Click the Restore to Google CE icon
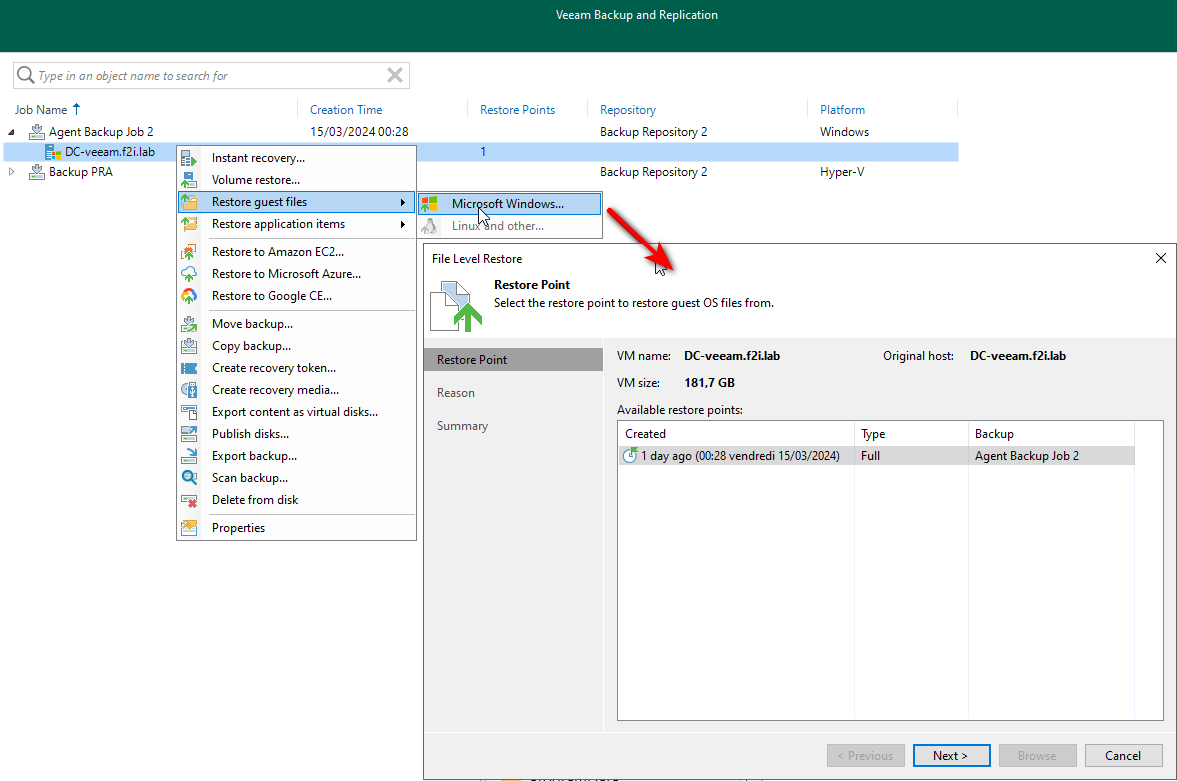The image size is (1177, 781). (188, 296)
